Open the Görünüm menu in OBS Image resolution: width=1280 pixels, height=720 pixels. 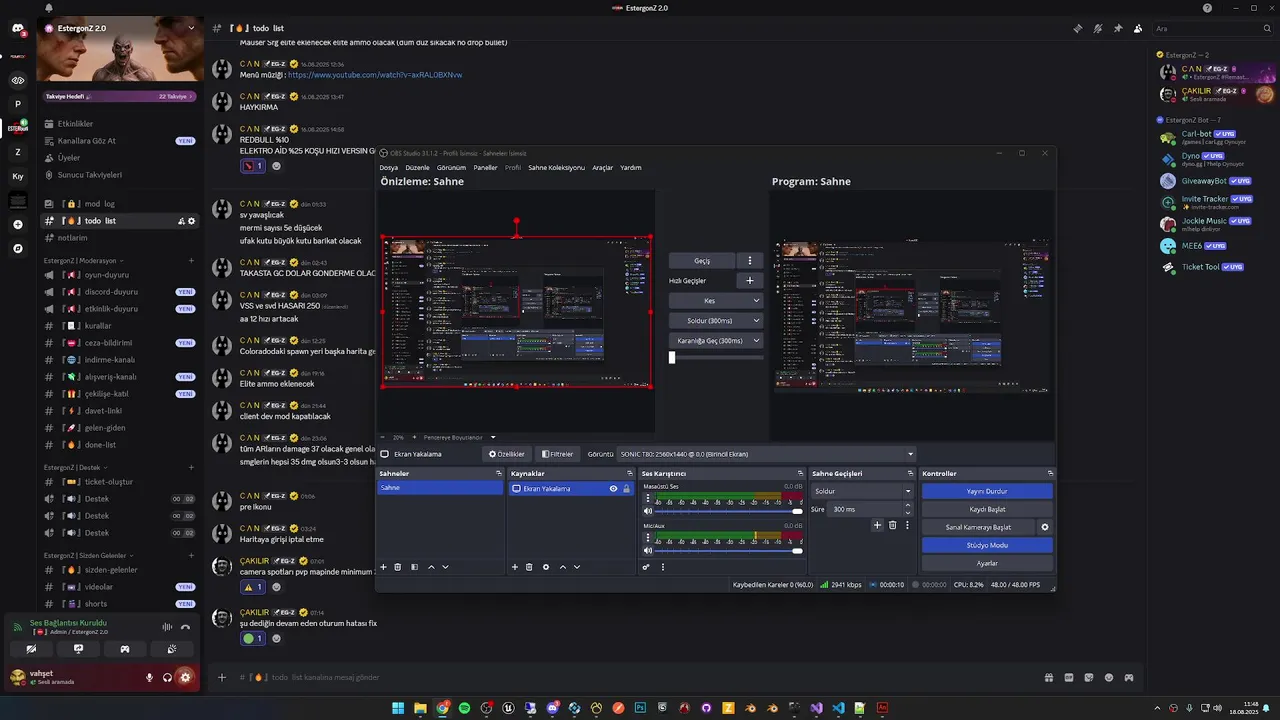(x=451, y=168)
